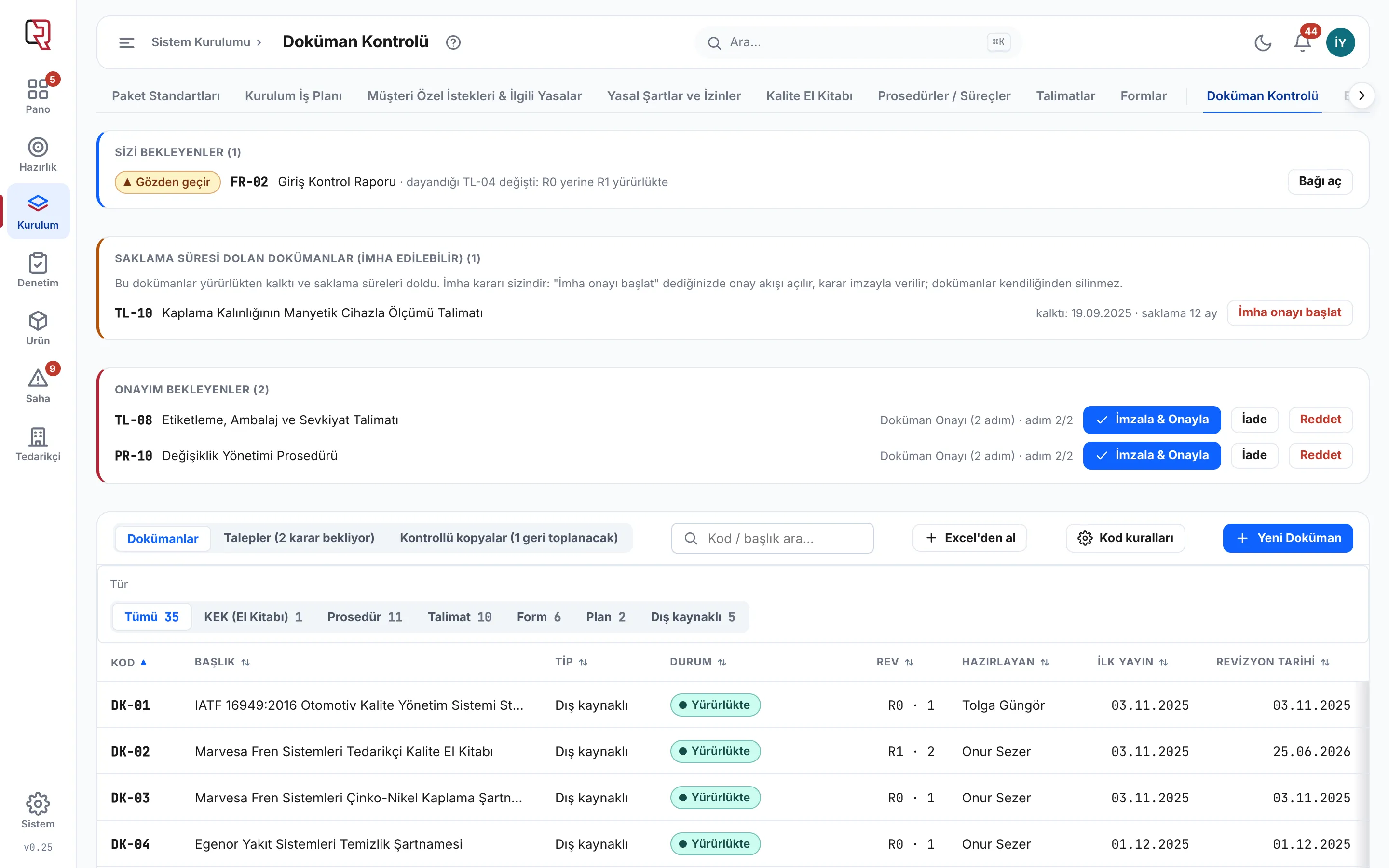Open the İY user avatar
The width and height of the screenshot is (1389, 868).
pos(1340,42)
